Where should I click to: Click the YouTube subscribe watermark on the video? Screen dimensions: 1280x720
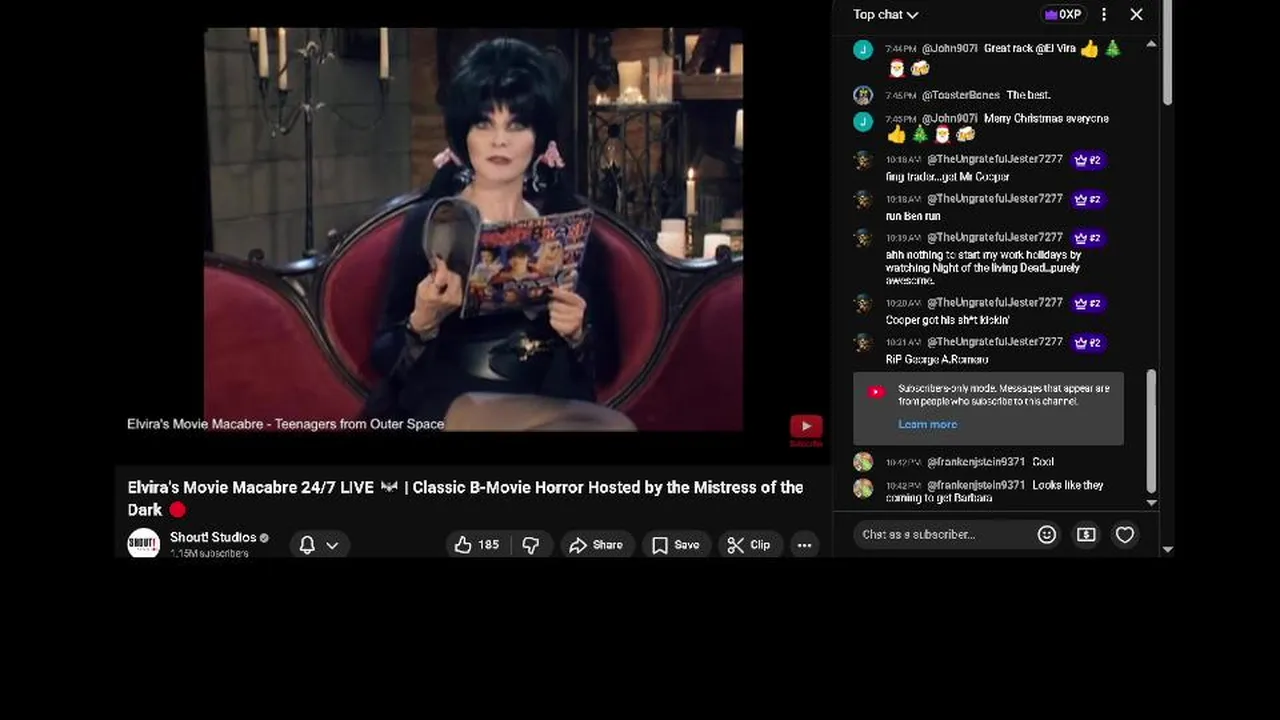coord(806,430)
